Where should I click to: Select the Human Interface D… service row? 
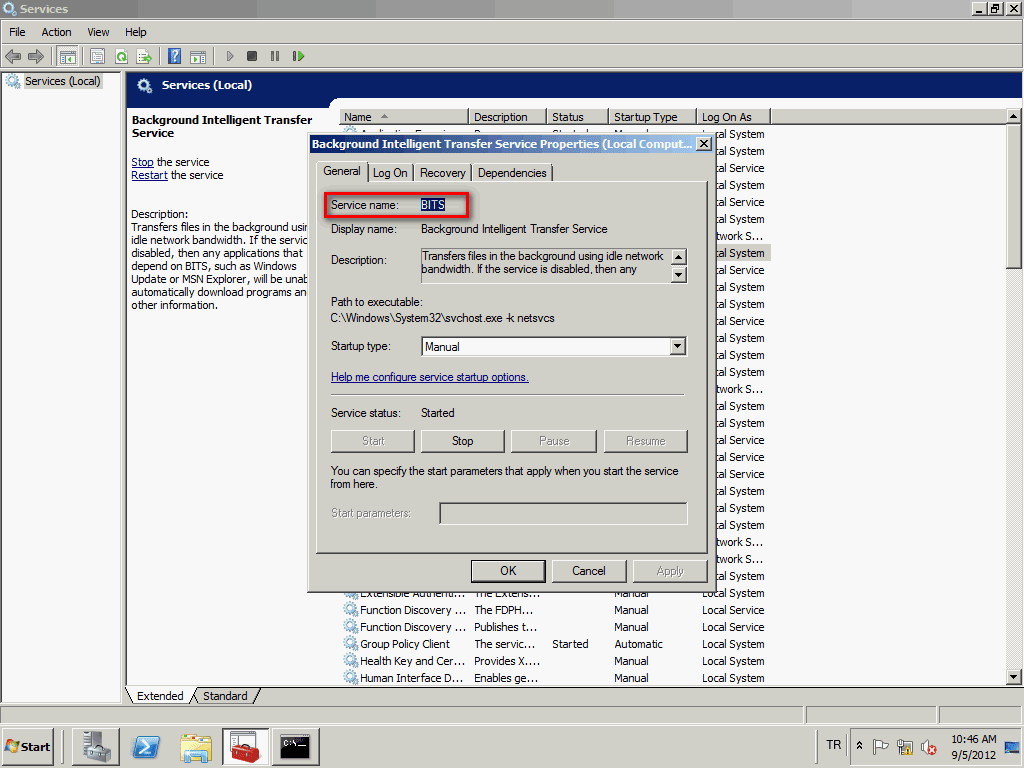555,678
